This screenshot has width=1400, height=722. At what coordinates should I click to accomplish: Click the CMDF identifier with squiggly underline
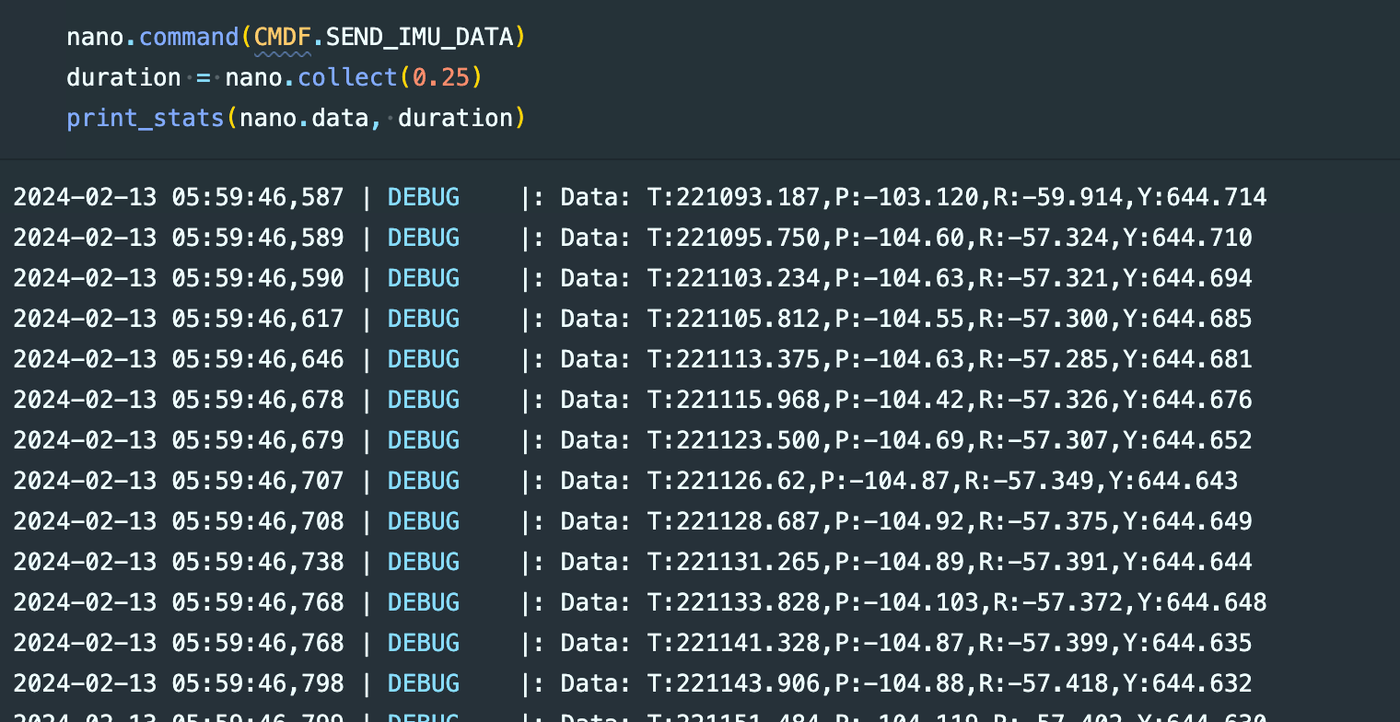point(282,37)
